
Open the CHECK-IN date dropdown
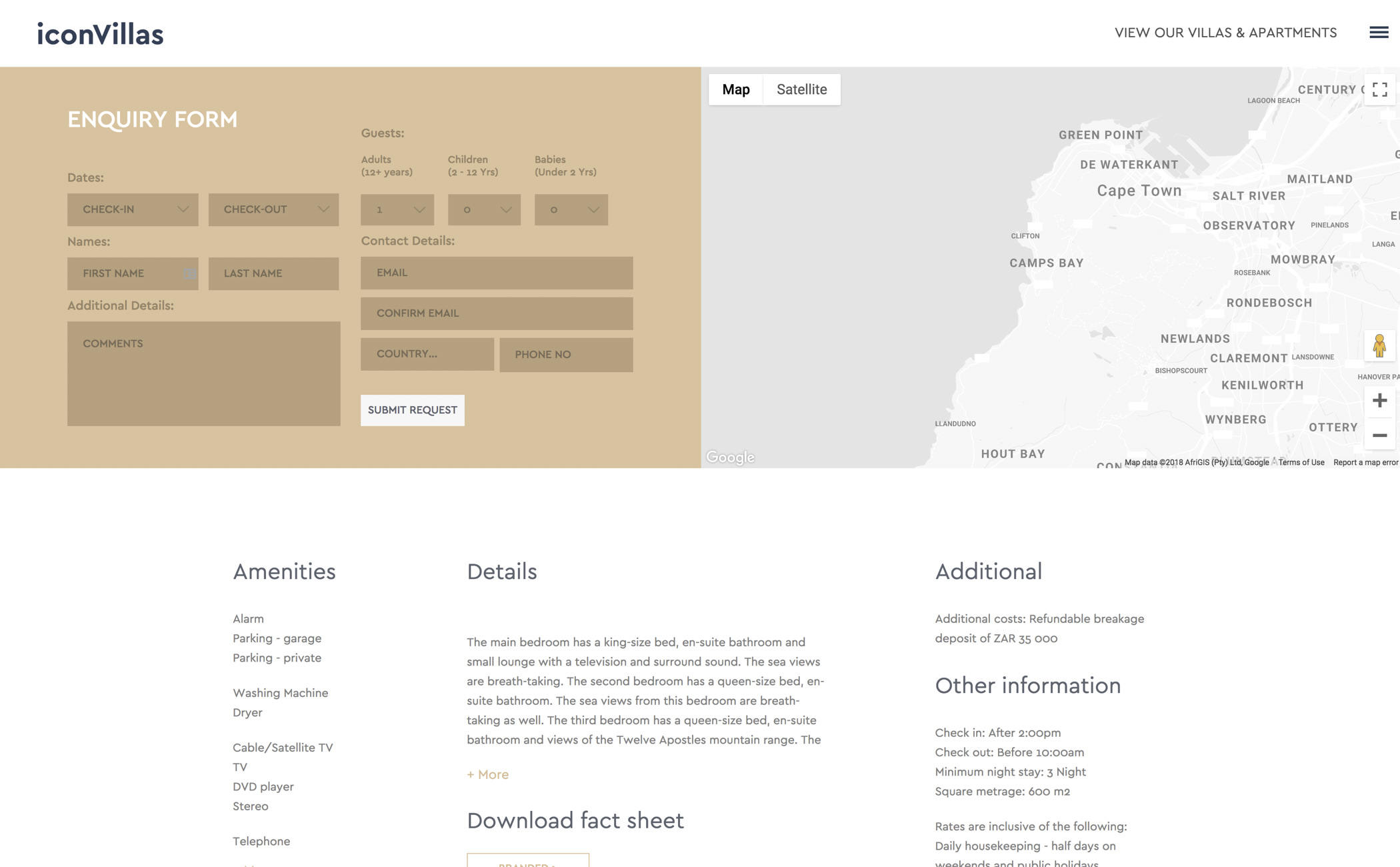[x=132, y=209]
